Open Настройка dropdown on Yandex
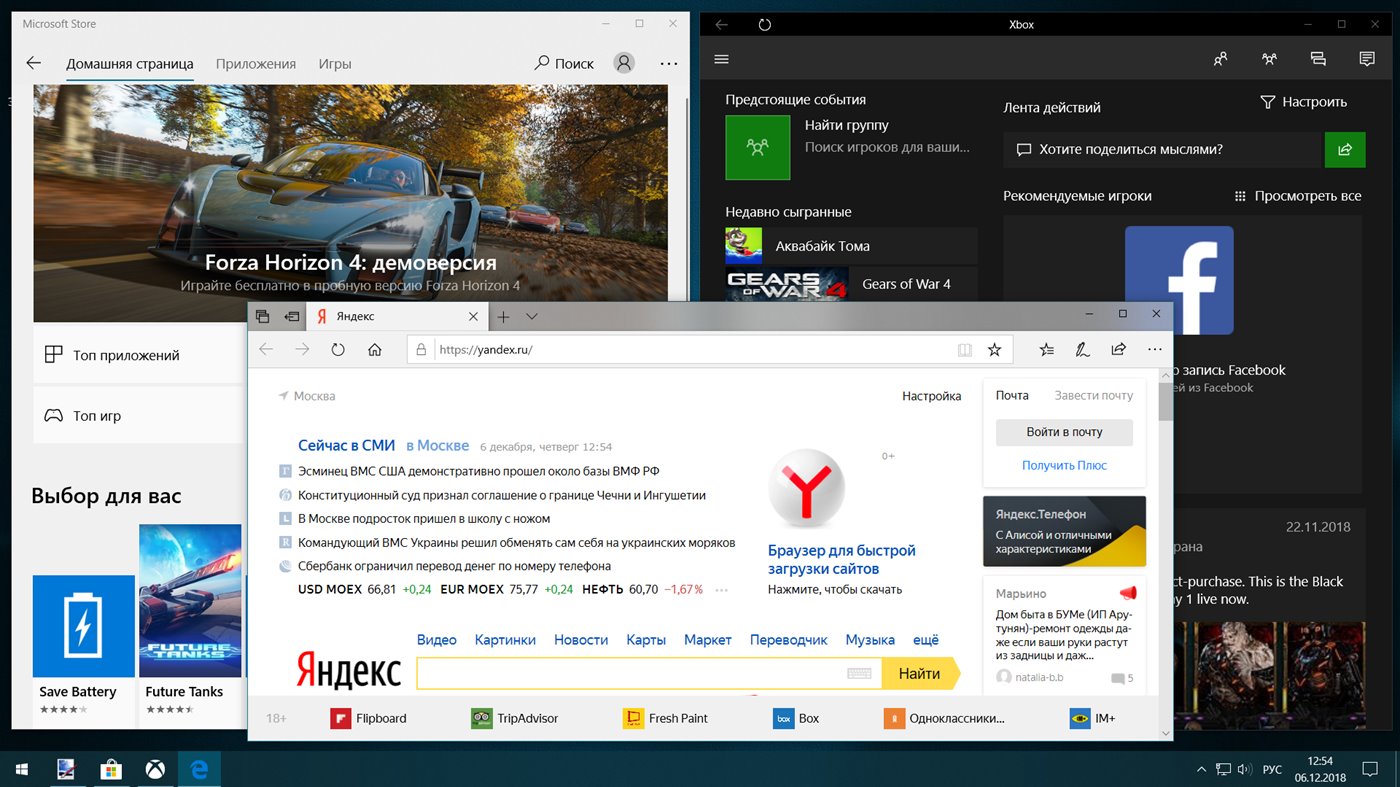The height and width of the screenshot is (787, 1400). pos(931,396)
